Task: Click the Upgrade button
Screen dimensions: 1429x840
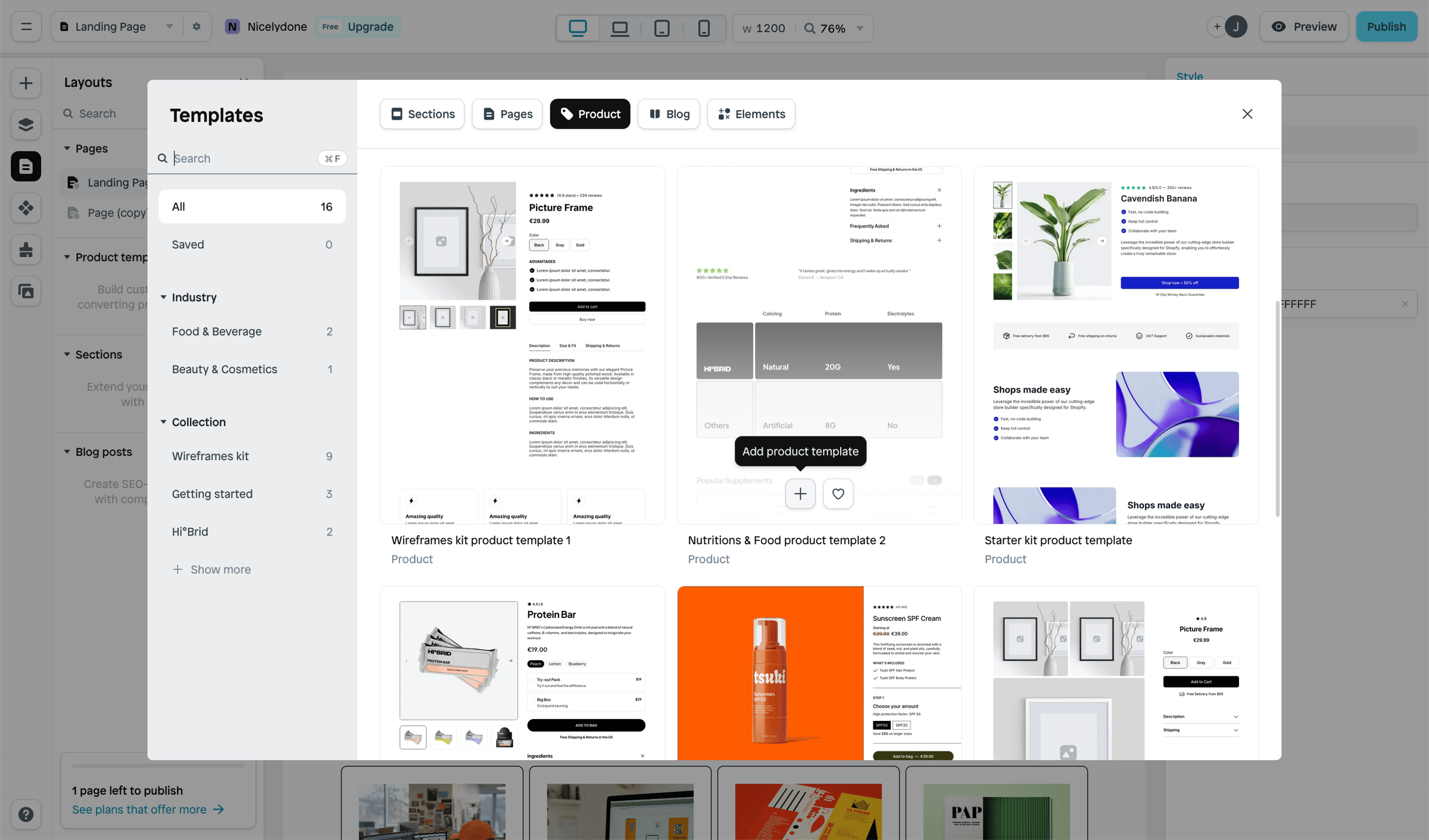Action: (370, 27)
